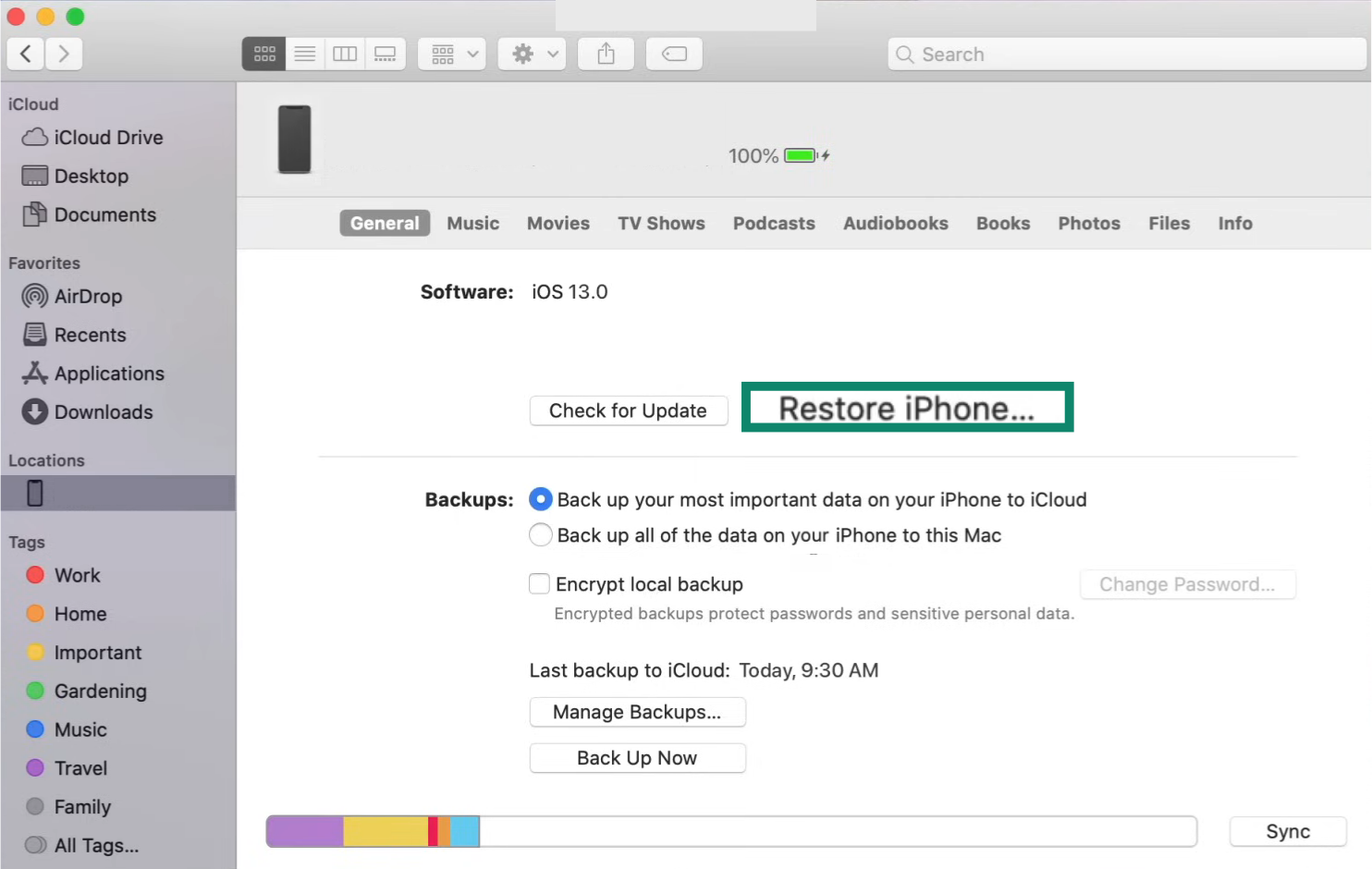Click the back navigation arrow
Image resolution: width=1372 pixels, height=869 pixels.
(25, 54)
